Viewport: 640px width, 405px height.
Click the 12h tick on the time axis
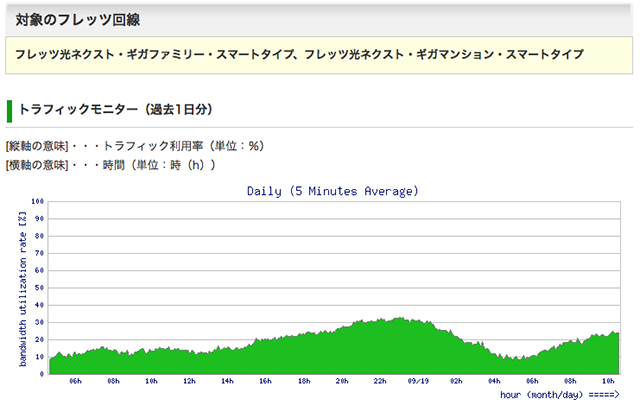[189, 380]
